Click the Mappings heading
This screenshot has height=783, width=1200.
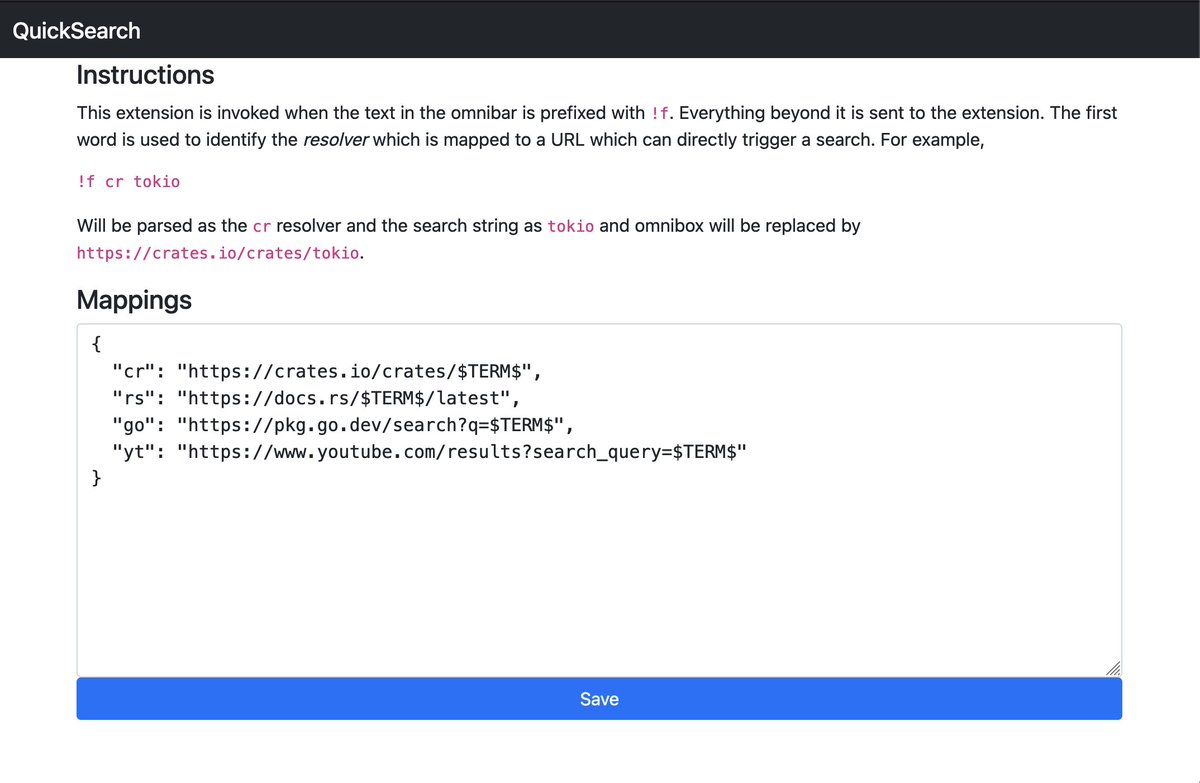134,300
